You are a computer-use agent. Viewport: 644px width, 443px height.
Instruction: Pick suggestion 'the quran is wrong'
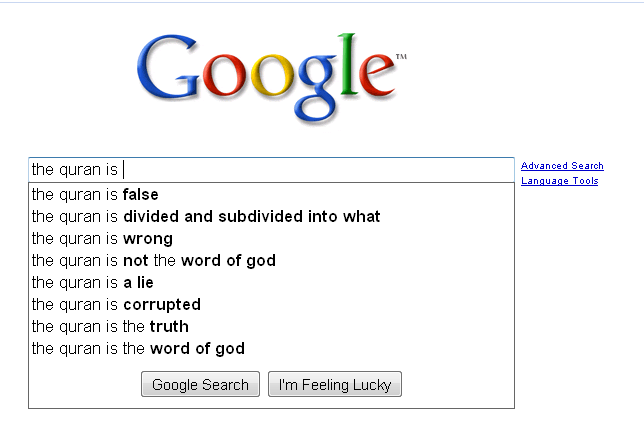pos(271,239)
